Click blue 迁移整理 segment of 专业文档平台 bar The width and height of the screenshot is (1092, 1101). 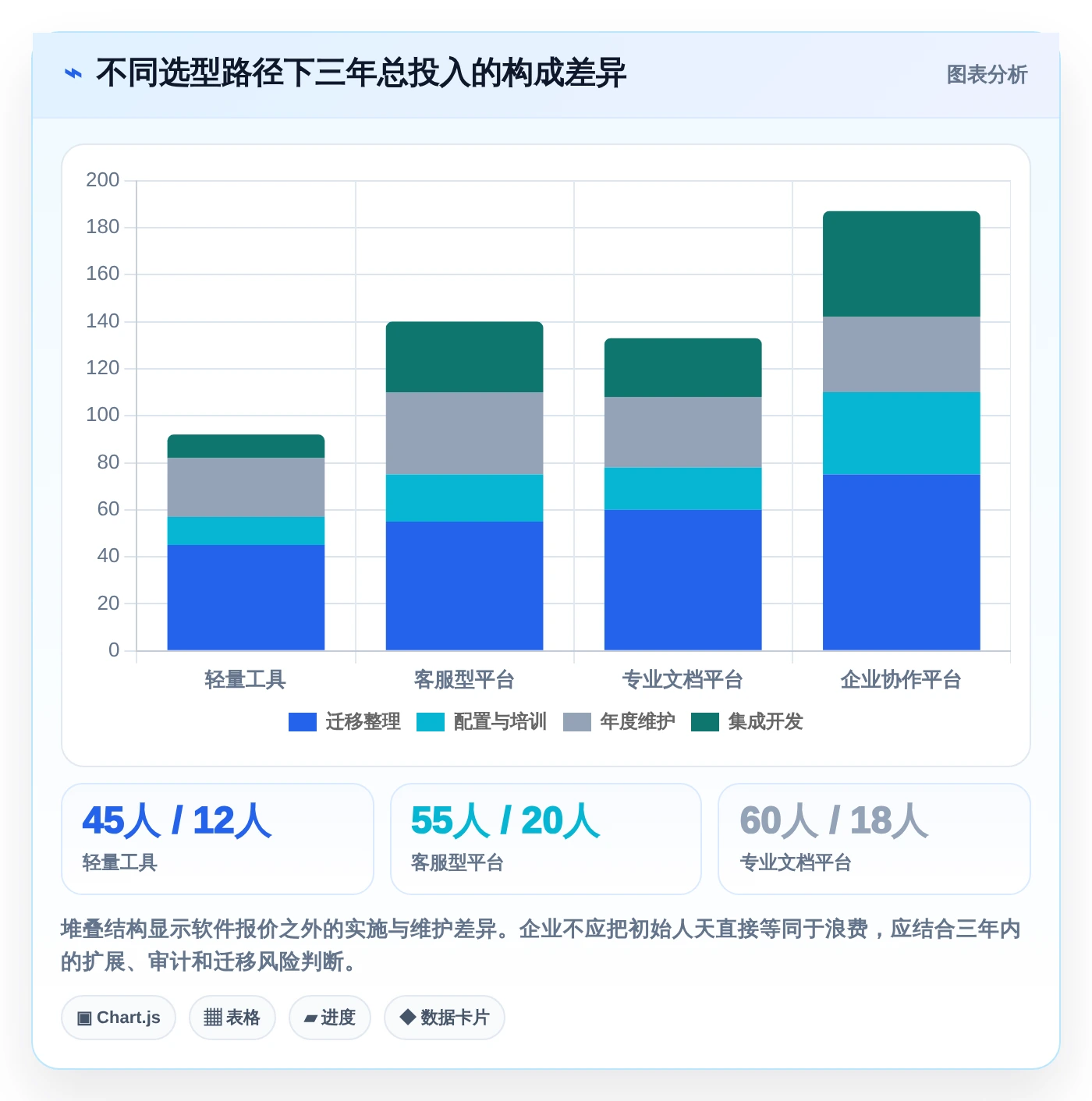[x=682, y=580]
